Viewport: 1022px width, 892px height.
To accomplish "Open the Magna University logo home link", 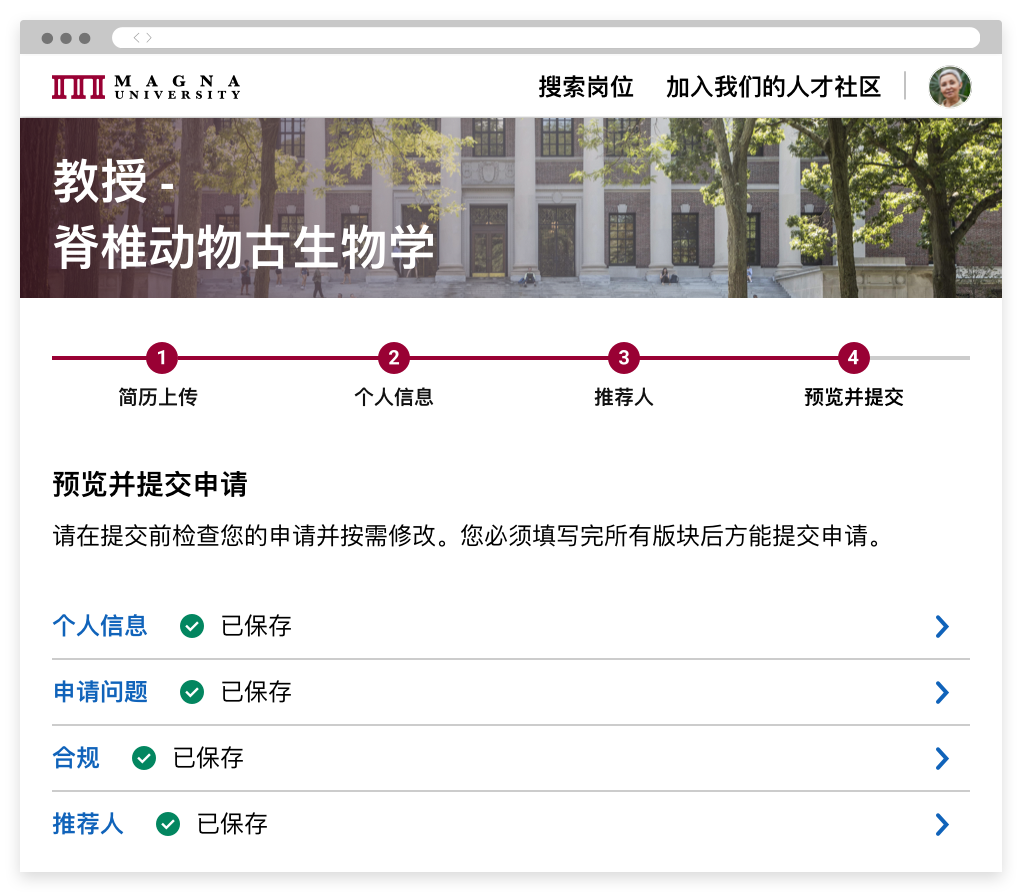I will 147,87.
